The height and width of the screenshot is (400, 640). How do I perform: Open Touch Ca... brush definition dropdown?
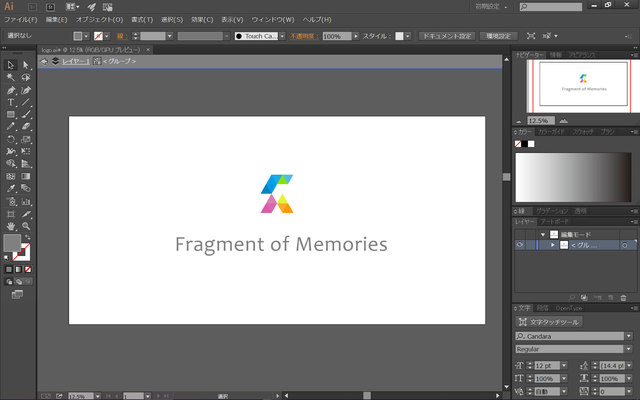[282, 36]
